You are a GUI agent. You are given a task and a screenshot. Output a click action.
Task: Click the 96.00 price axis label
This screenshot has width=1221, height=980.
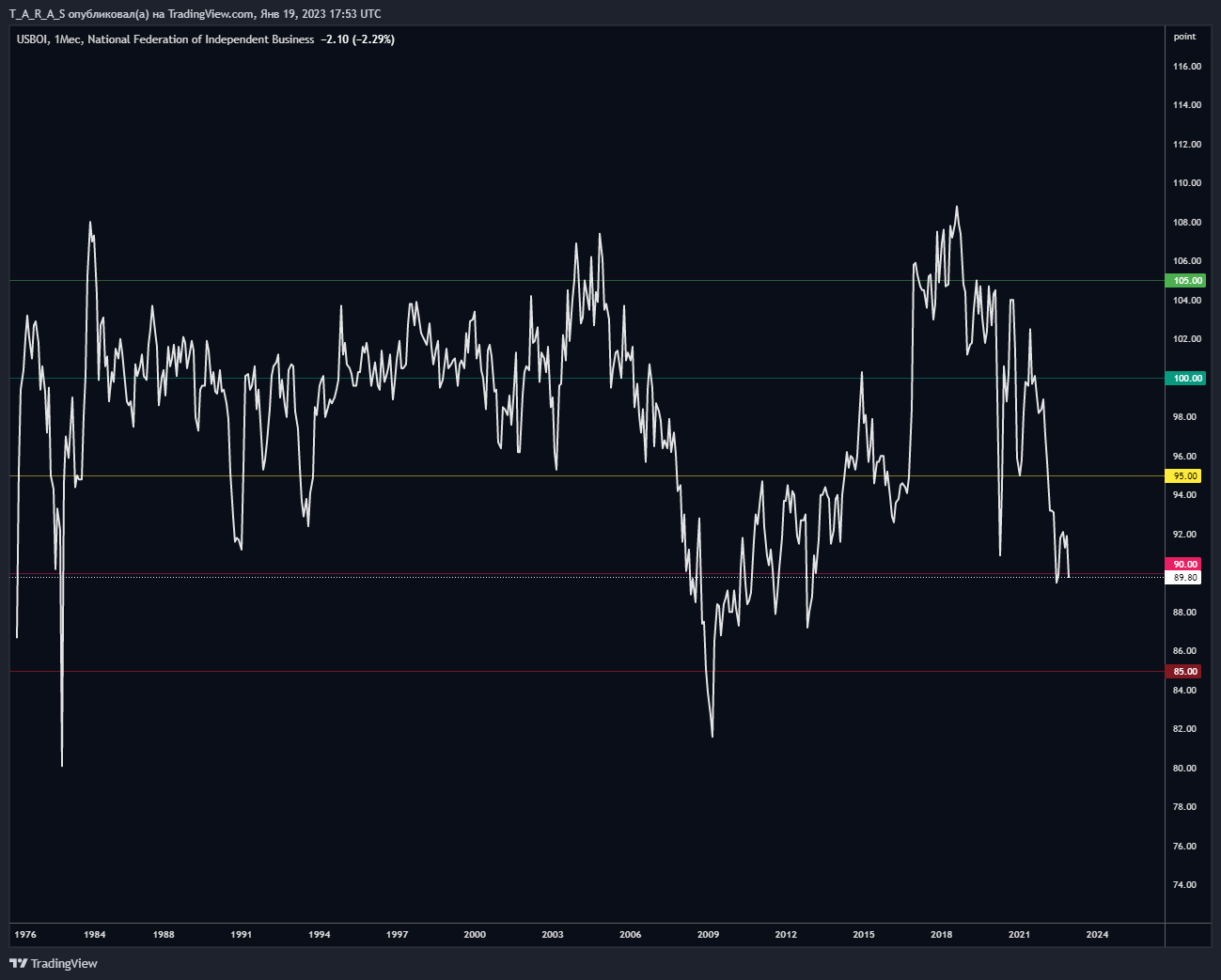tap(1184, 457)
